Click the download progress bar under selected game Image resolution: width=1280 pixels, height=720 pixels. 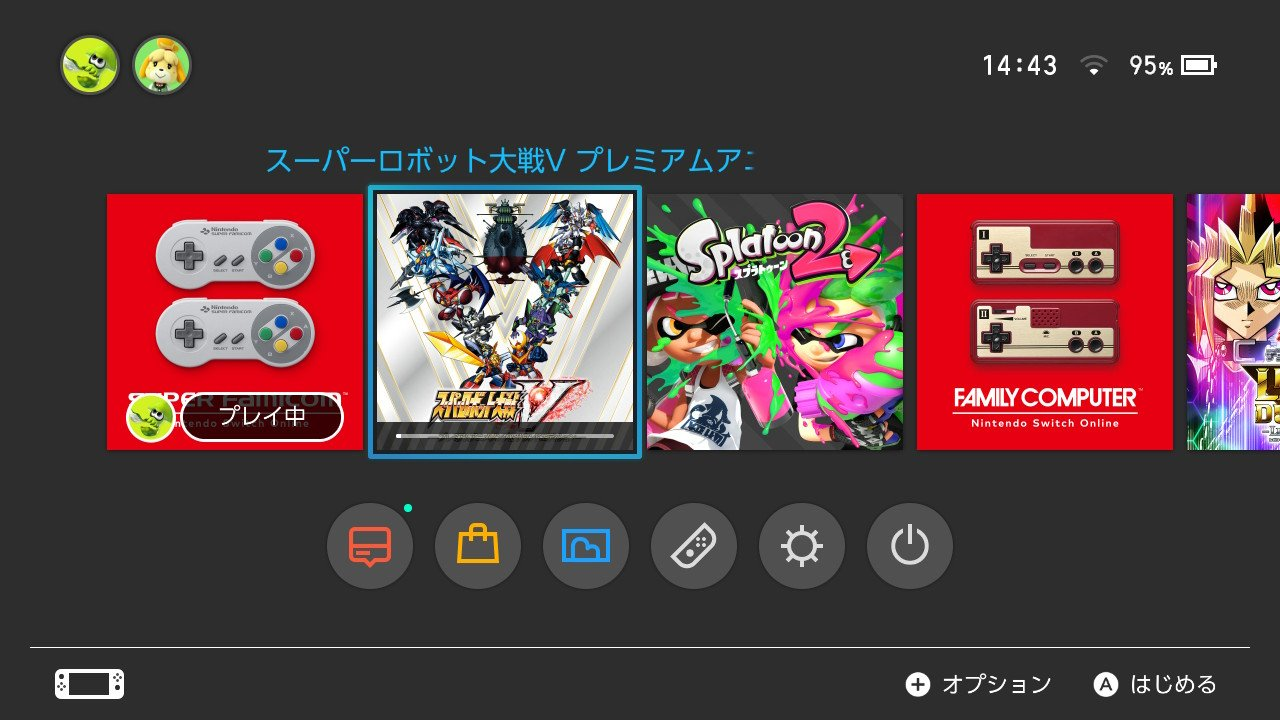pos(505,436)
